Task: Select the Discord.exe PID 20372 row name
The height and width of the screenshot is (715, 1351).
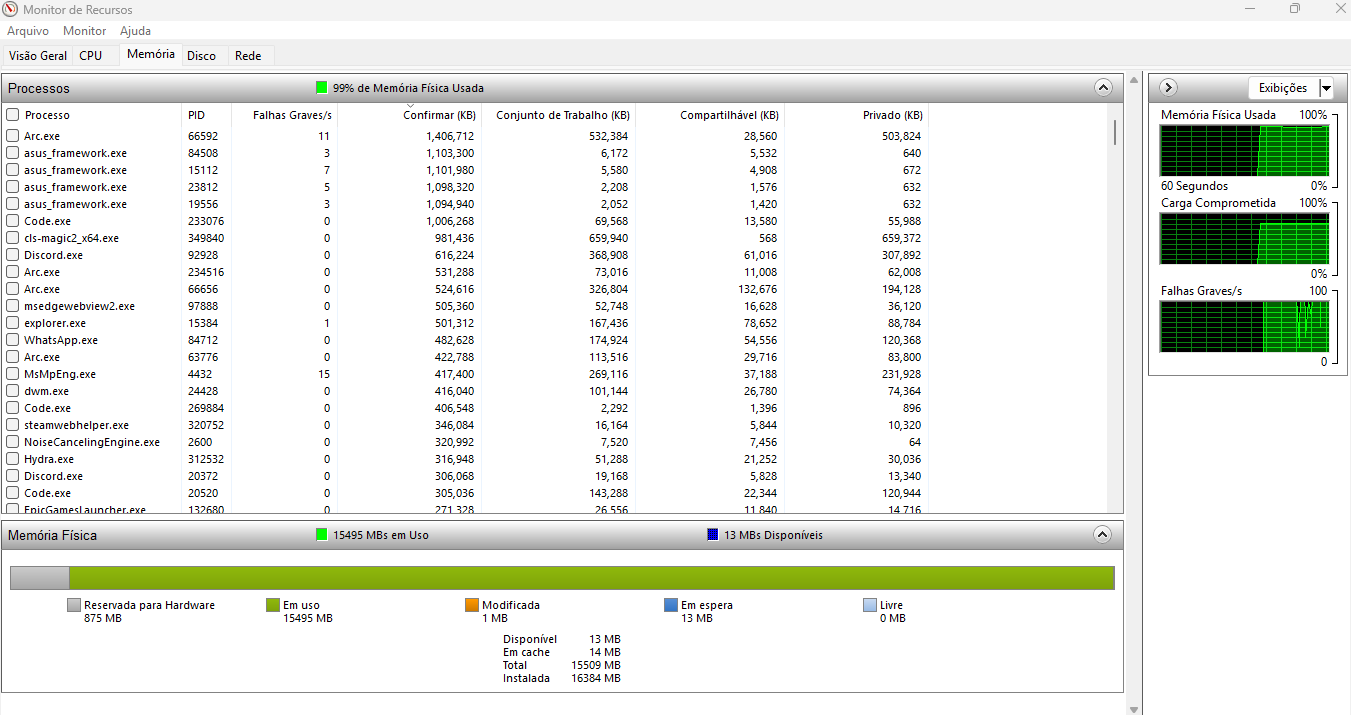Action: [x=53, y=476]
